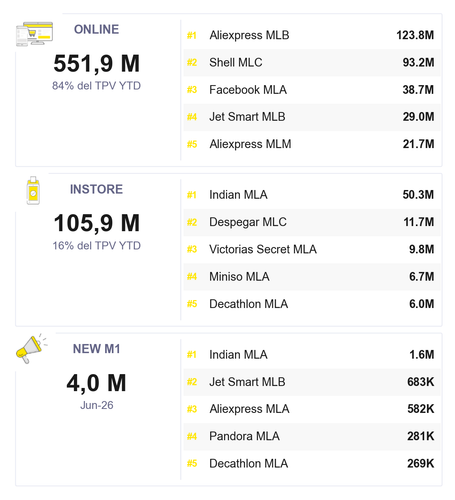Select the Aliexpress MLB row
The height and width of the screenshot is (500, 455).
coord(312,35)
